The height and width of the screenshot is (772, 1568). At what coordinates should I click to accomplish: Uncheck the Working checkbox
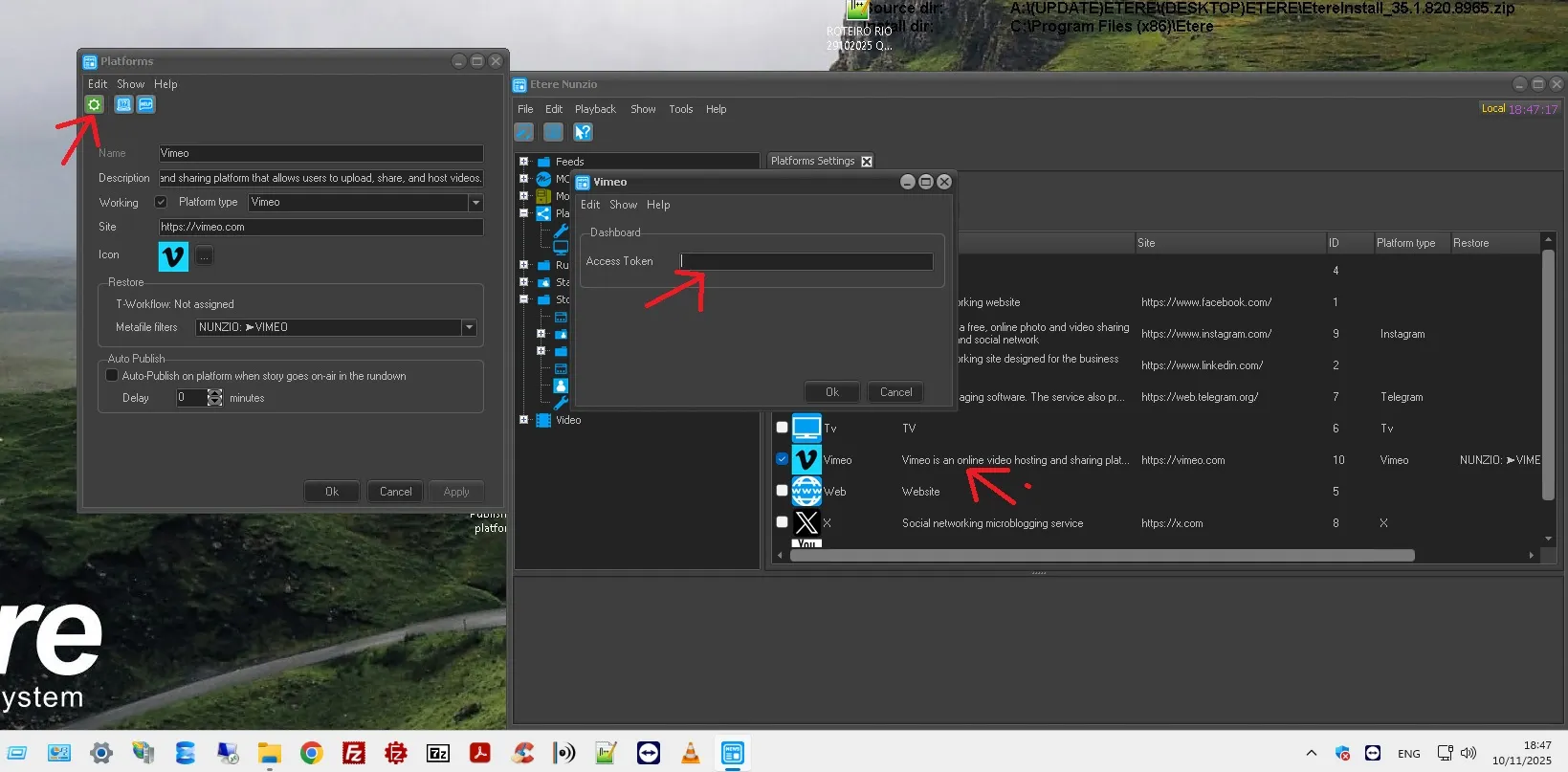(x=161, y=202)
